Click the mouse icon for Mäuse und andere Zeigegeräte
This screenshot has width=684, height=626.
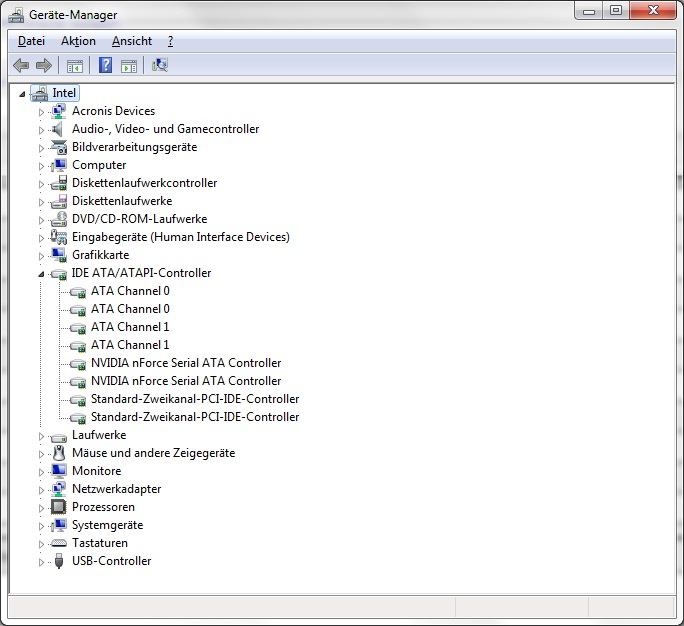pos(58,453)
